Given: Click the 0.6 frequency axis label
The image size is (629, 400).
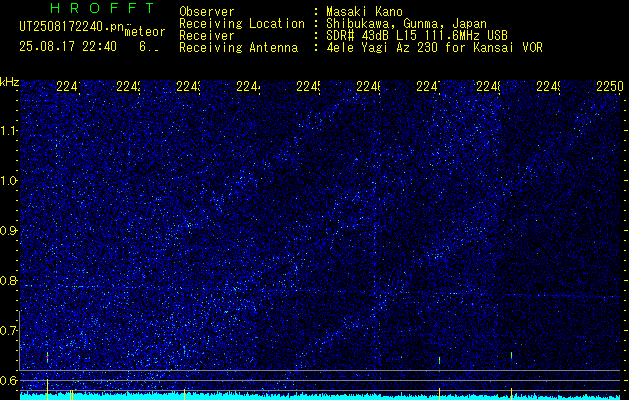Looking at the screenshot, I should click(x=10, y=380).
